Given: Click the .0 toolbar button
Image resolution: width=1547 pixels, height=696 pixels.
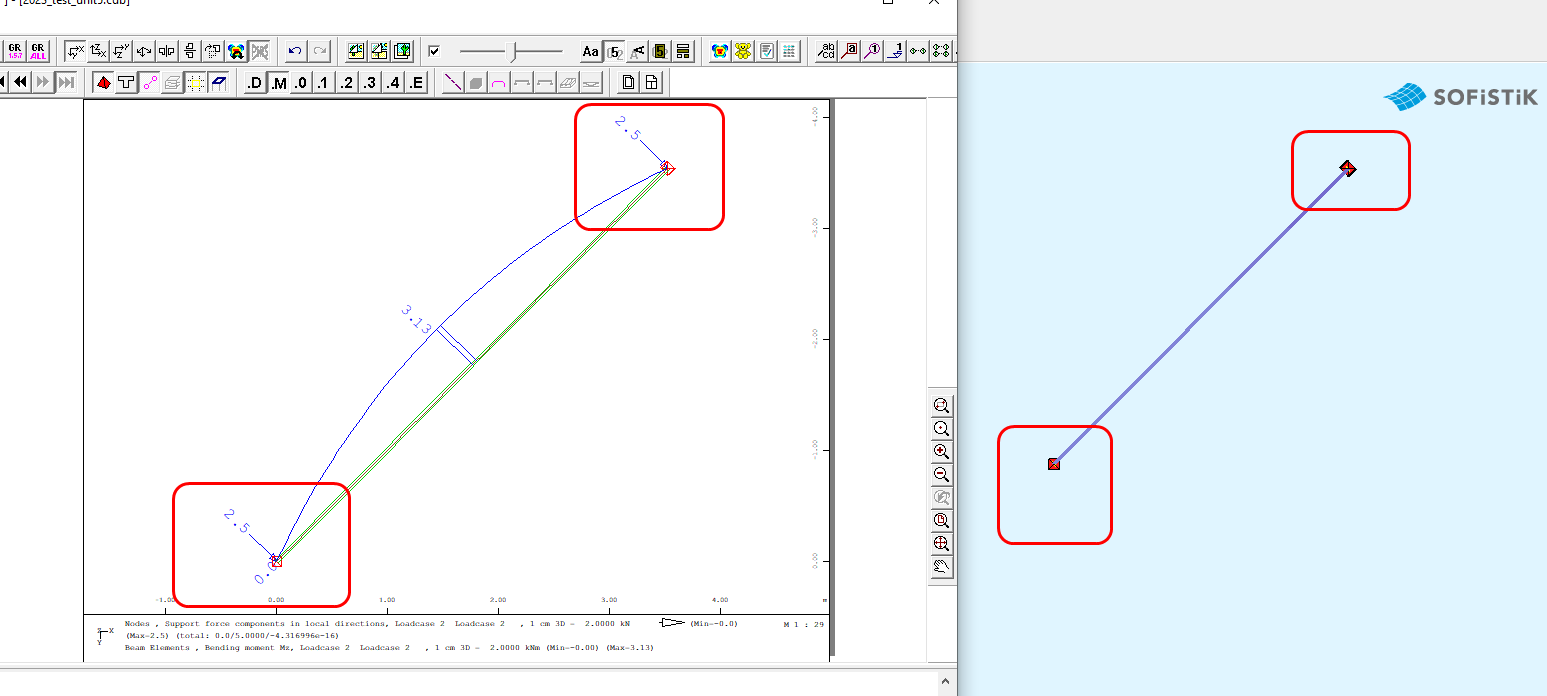Looking at the screenshot, I should pos(301,82).
